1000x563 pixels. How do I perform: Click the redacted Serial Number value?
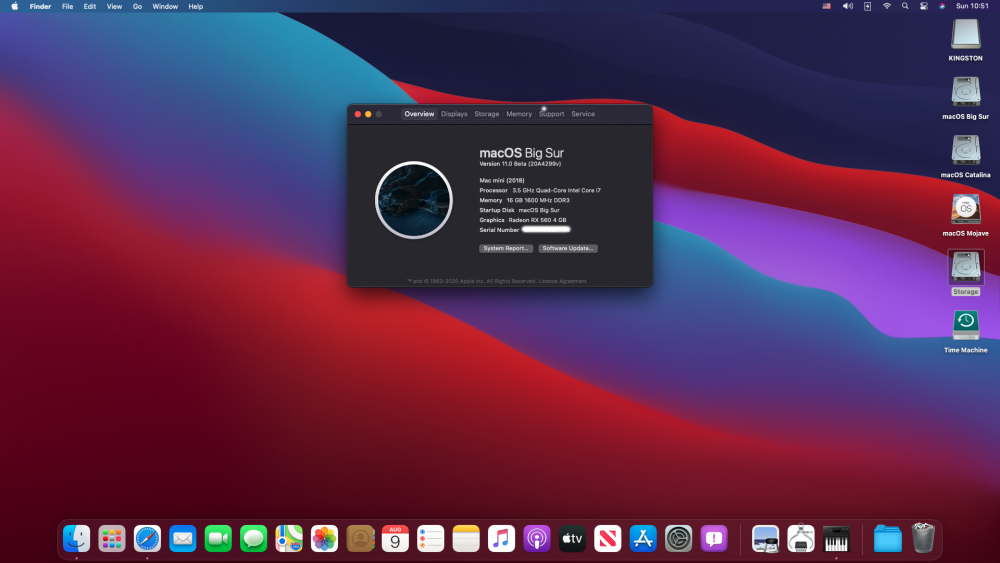coord(546,230)
